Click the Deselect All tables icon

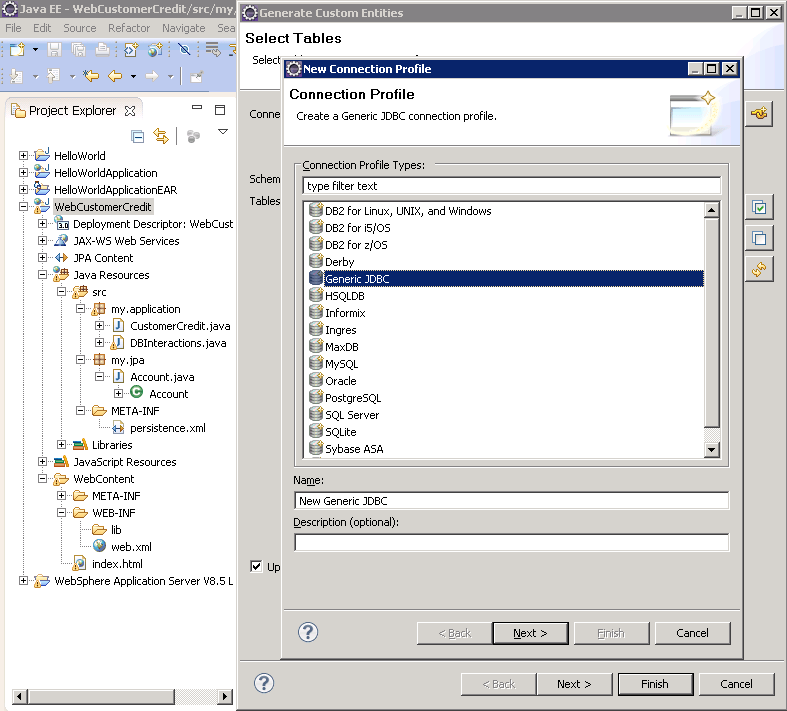tap(759, 238)
